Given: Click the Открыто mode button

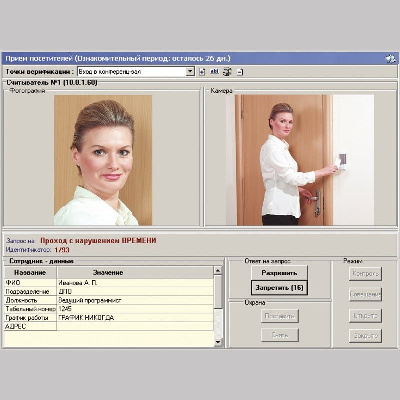Looking at the screenshot, I should coord(365,315).
